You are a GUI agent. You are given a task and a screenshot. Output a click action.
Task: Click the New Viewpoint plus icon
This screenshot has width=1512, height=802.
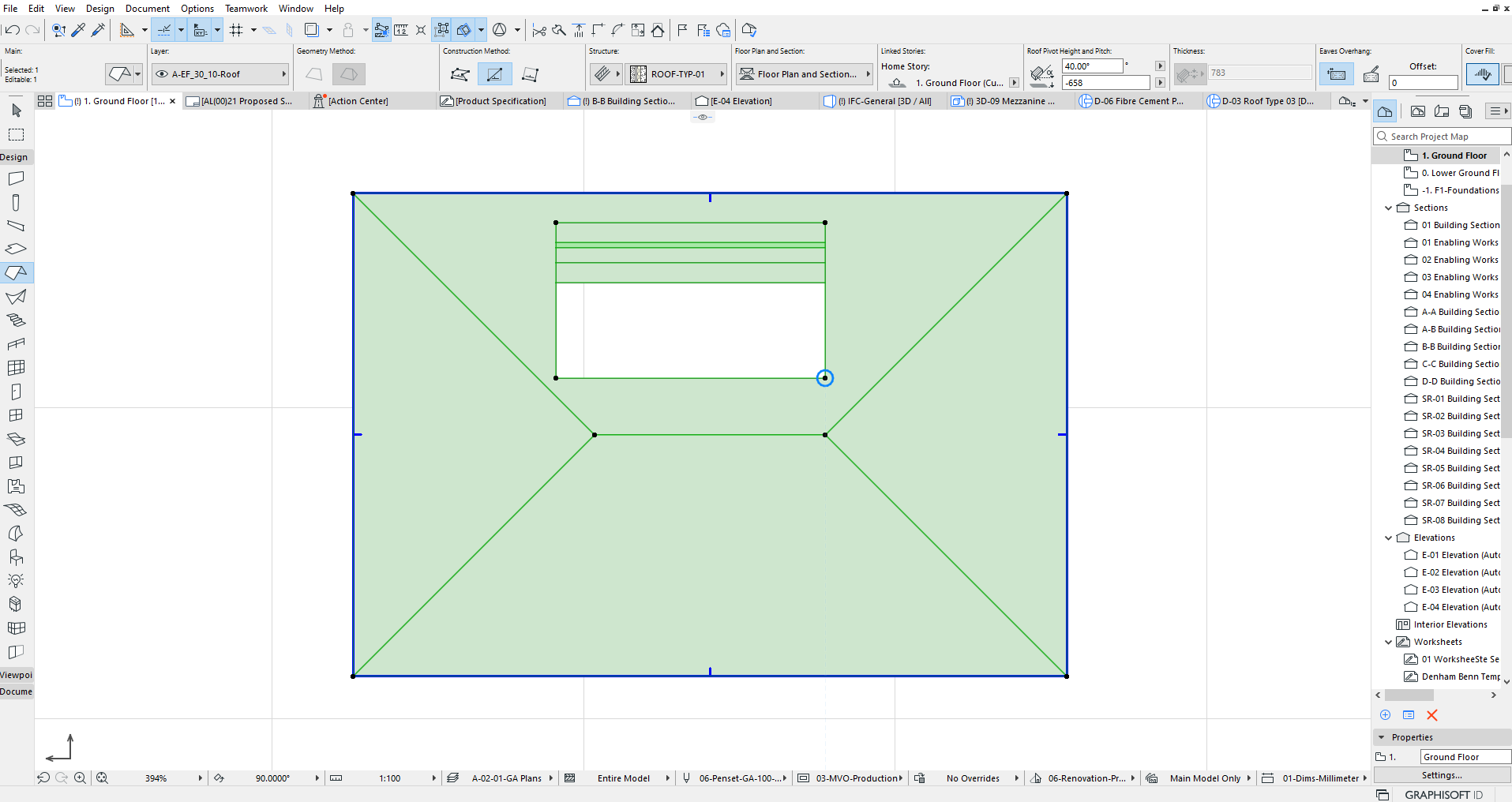[1385, 715]
